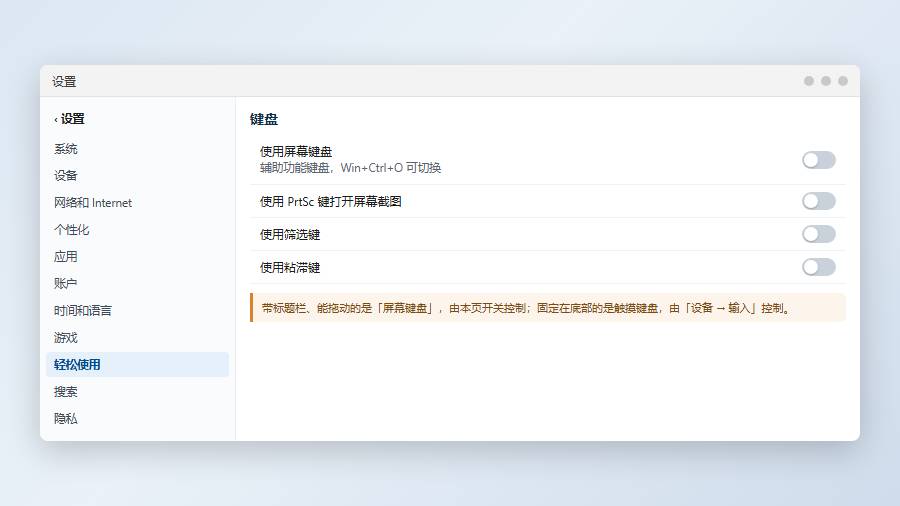Turn on 使用 PrtSc 键打开屏幕截图 switch
Screen dimensions: 900x506
tap(818, 201)
